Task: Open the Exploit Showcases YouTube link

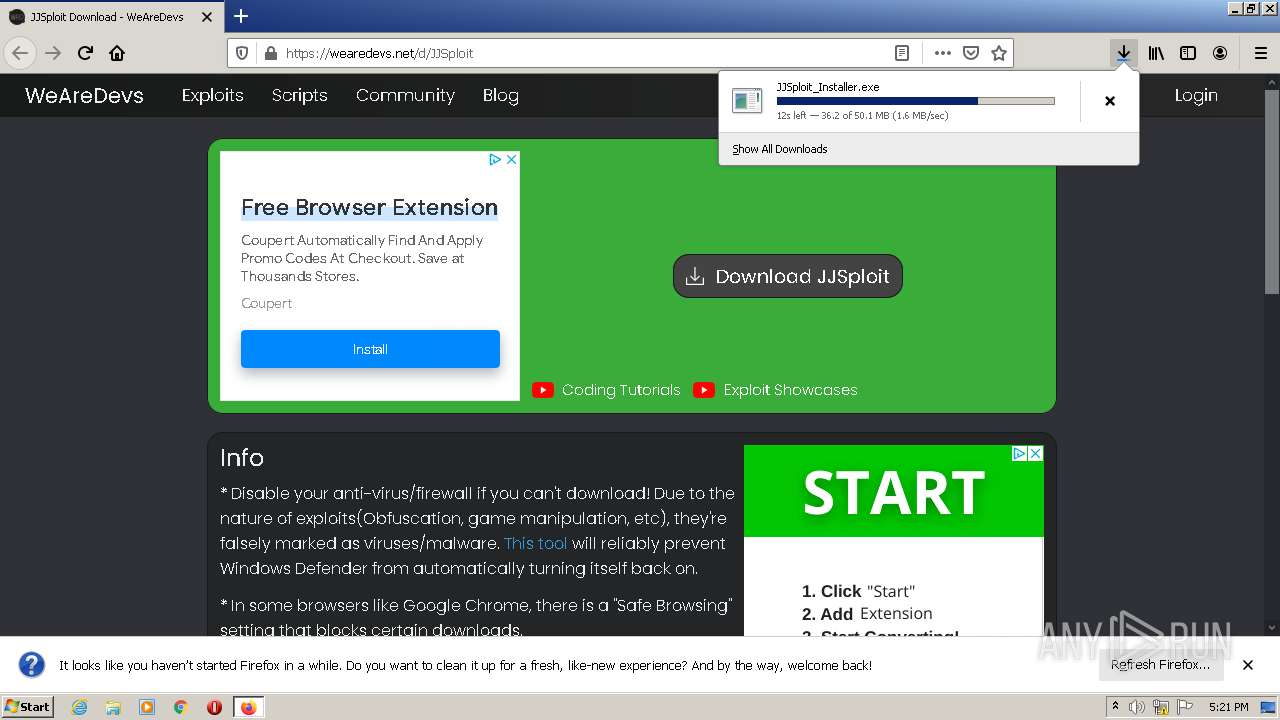Action: [775, 390]
